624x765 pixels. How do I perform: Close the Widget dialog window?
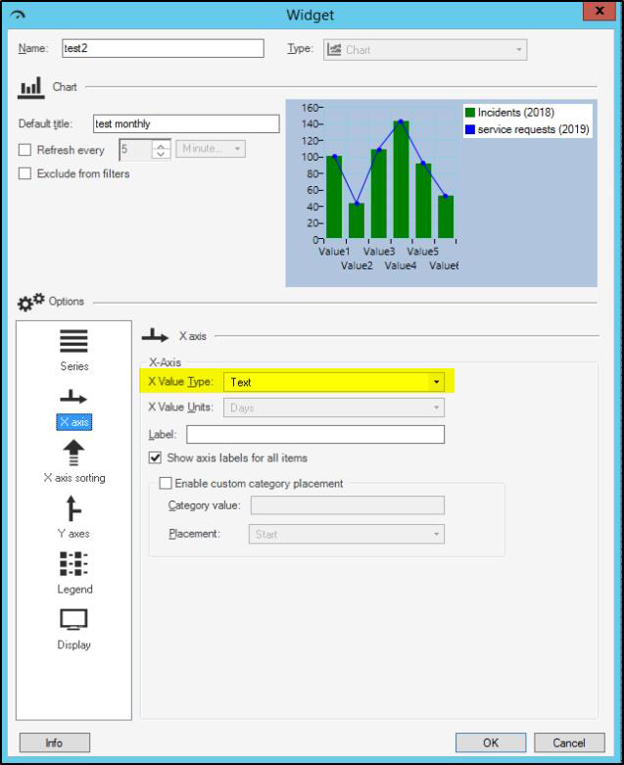point(598,13)
